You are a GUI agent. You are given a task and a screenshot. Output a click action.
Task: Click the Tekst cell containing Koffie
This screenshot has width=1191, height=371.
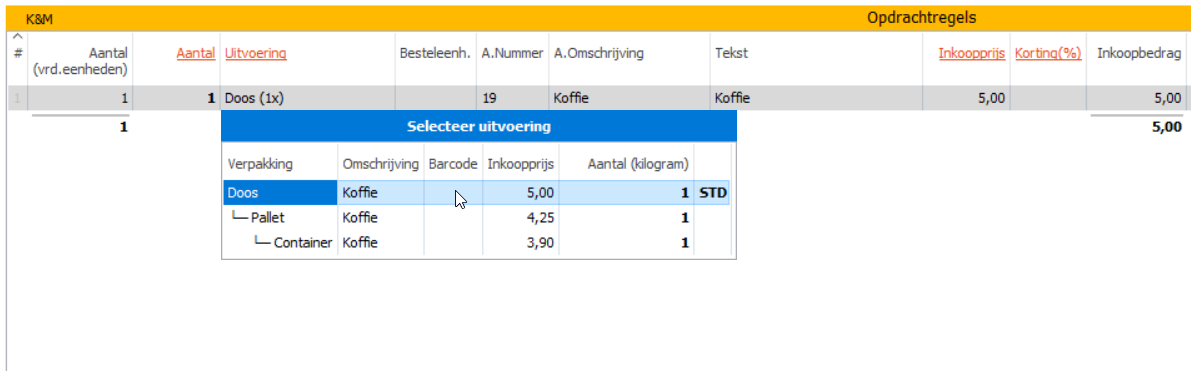coord(816,98)
